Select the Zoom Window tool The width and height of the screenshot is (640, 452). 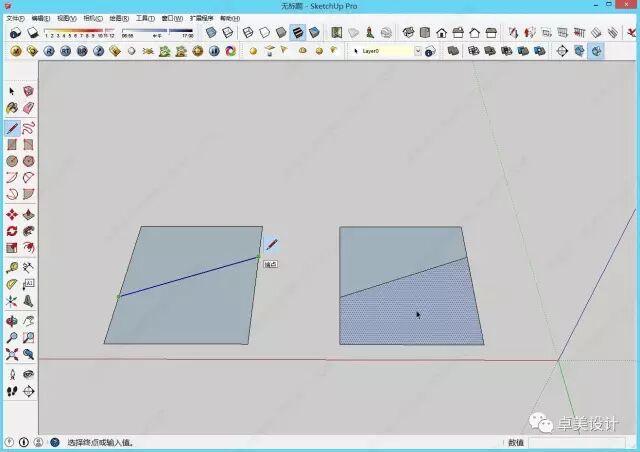click(28, 338)
